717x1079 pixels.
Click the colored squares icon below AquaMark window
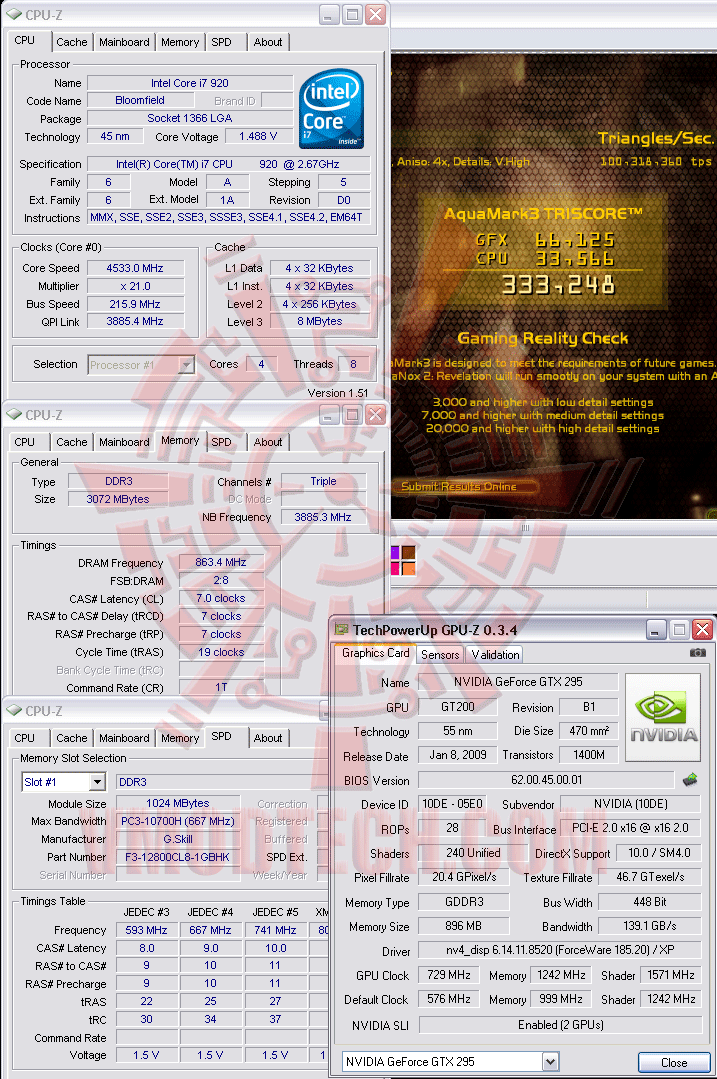(403, 560)
